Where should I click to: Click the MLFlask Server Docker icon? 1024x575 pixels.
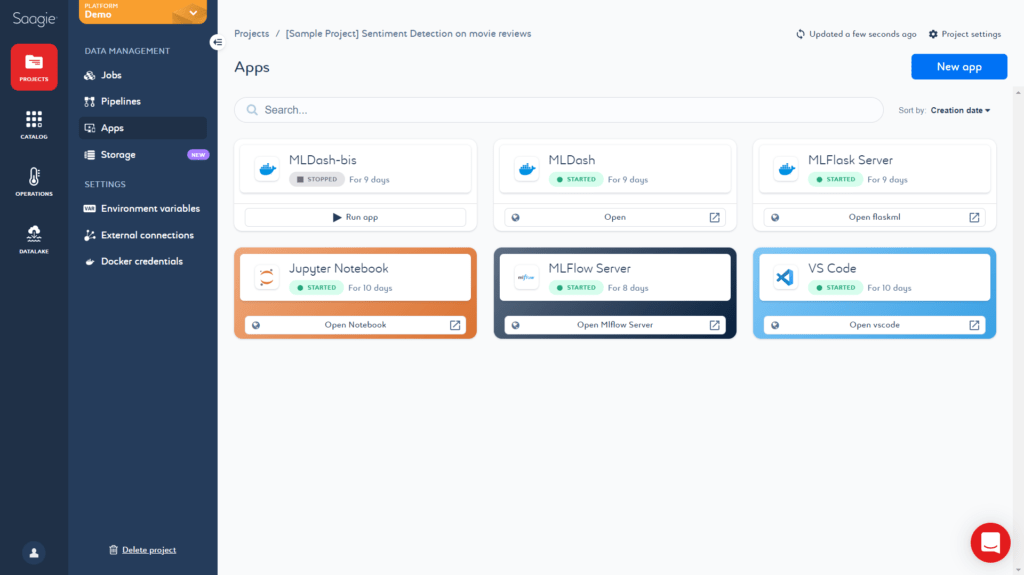(x=786, y=169)
